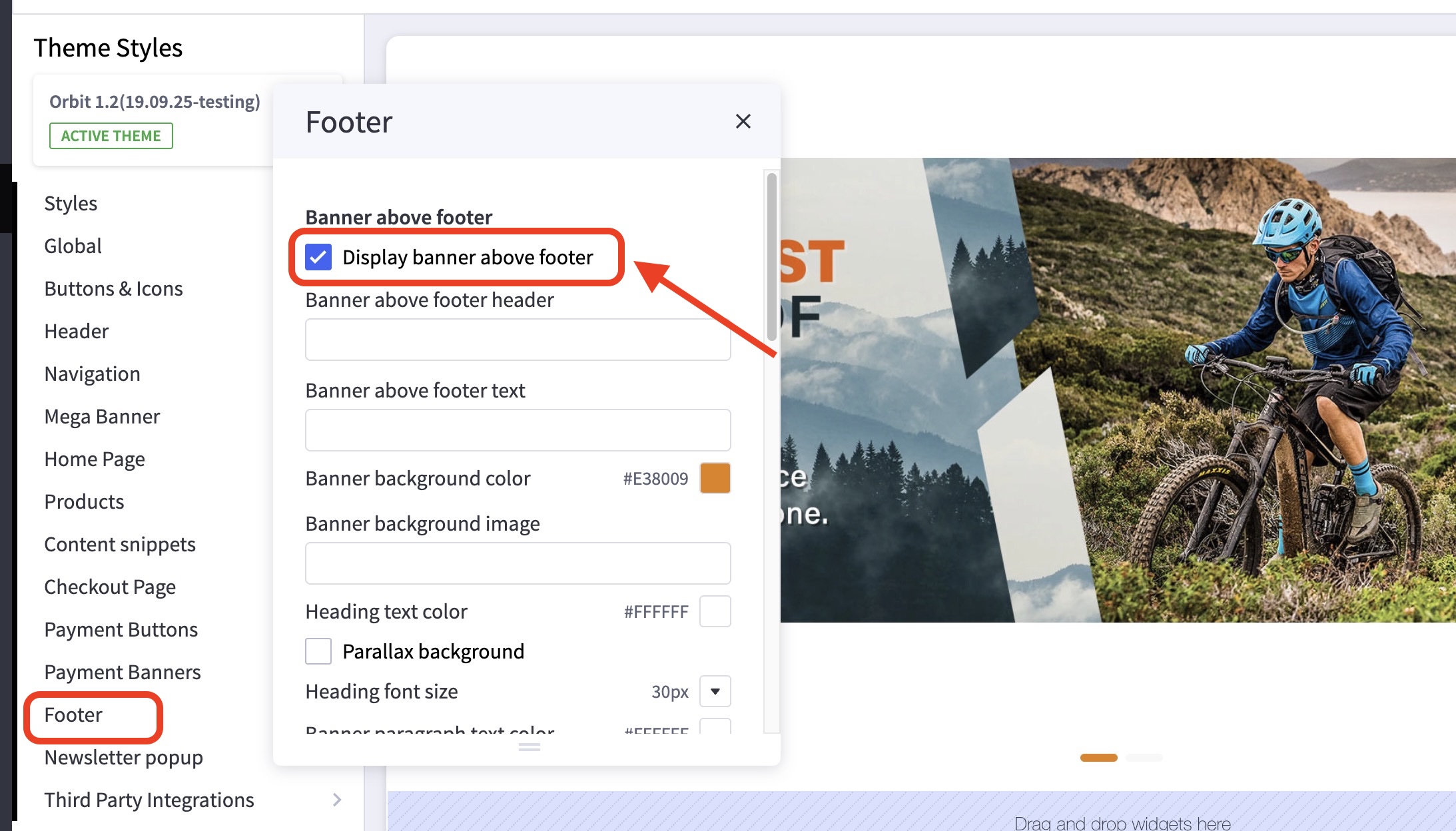Go to Buttons & Icons settings
Viewport: 1456px width, 831px height.
113,288
